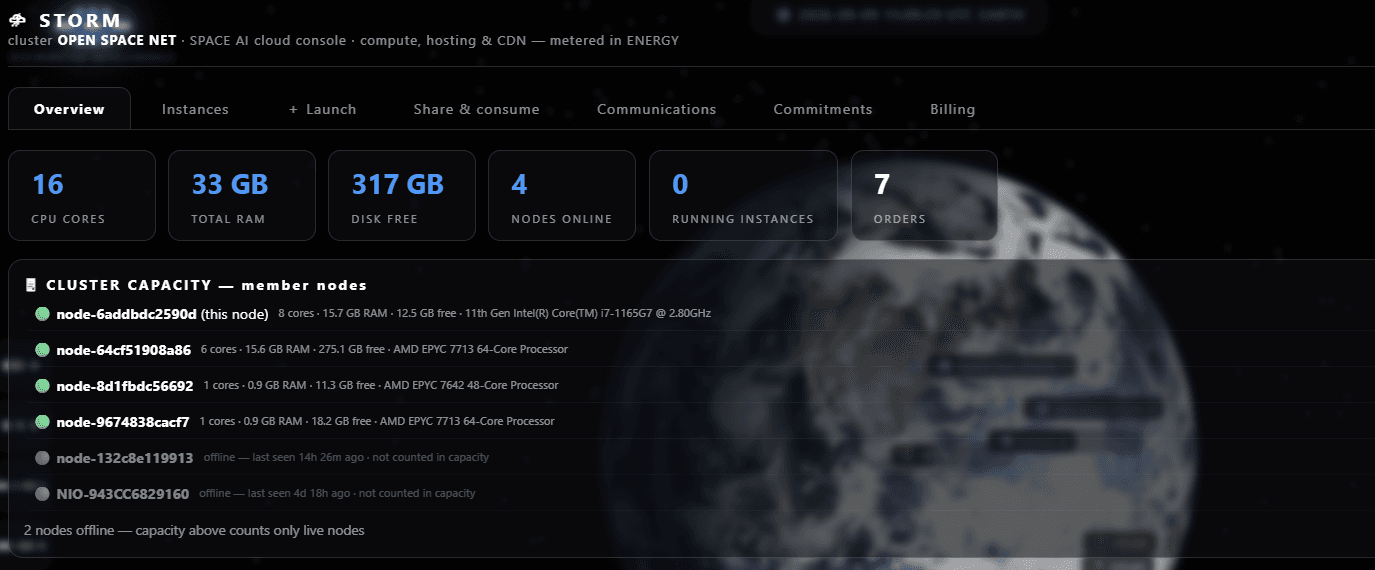The height and width of the screenshot is (570, 1375).
Task: Open the 7 ORDERS card
Action: [x=924, y=195]
